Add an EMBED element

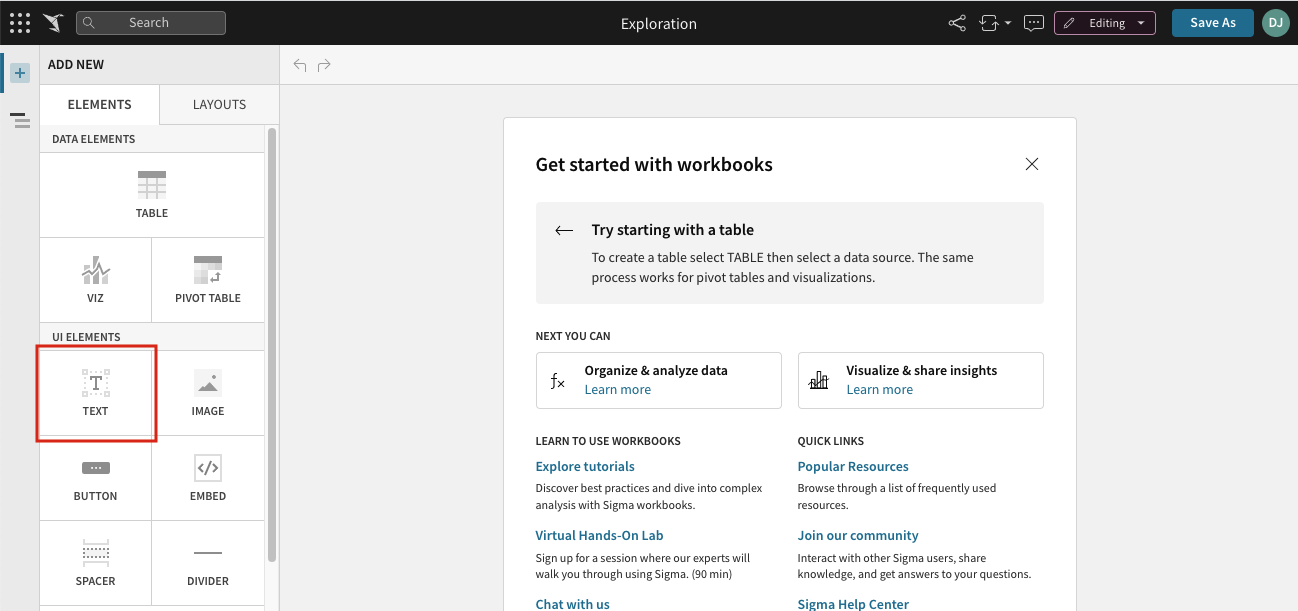pyautogui.click(x=208, y=478)
